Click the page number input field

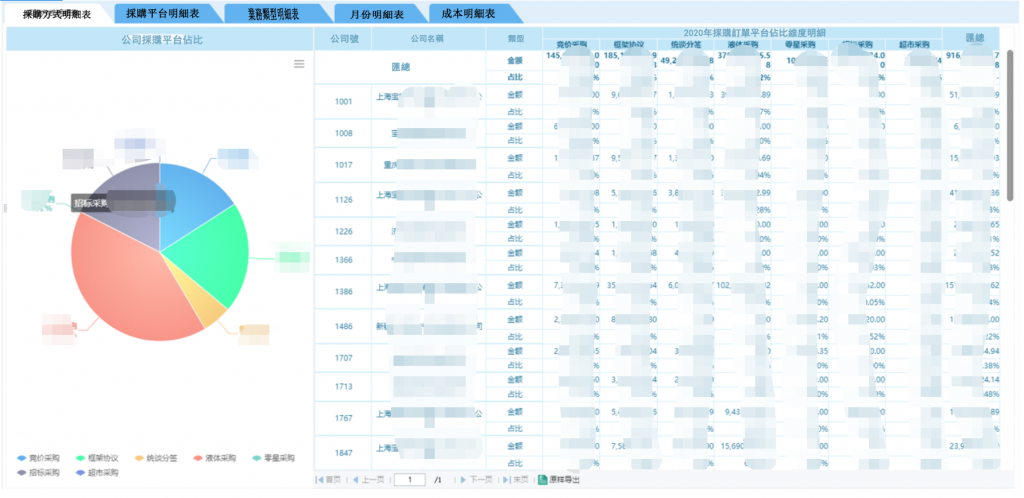409,480
